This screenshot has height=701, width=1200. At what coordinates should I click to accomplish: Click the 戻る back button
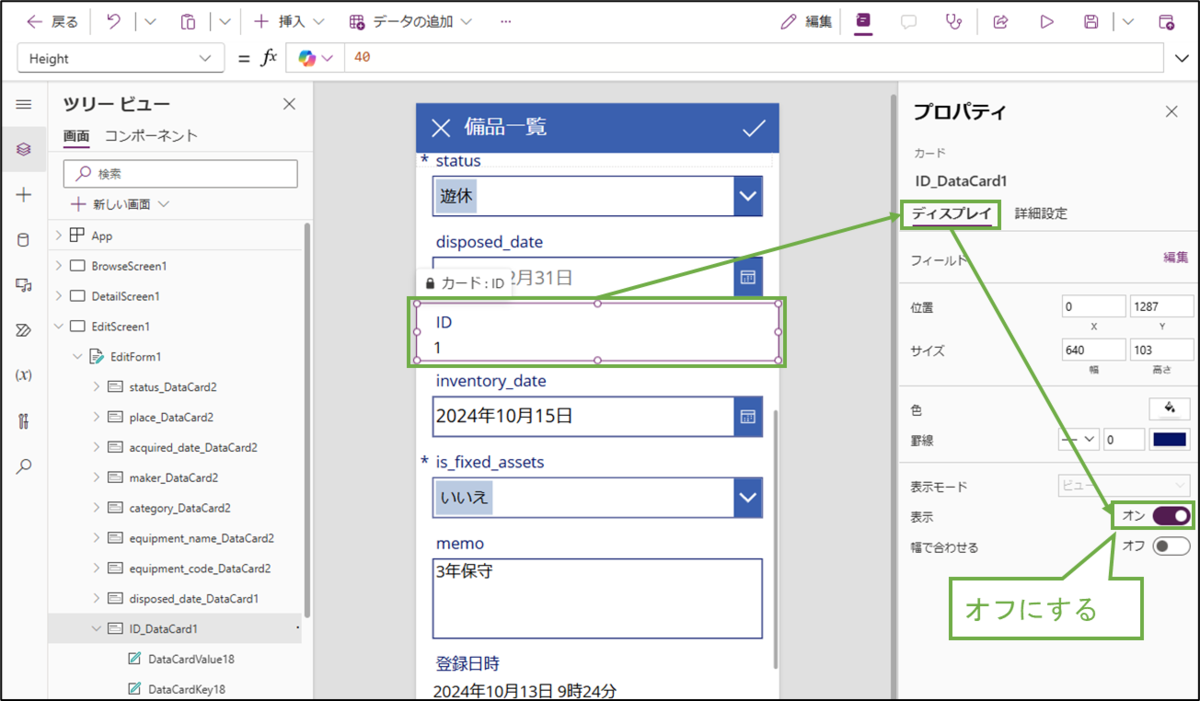(51, 21)
